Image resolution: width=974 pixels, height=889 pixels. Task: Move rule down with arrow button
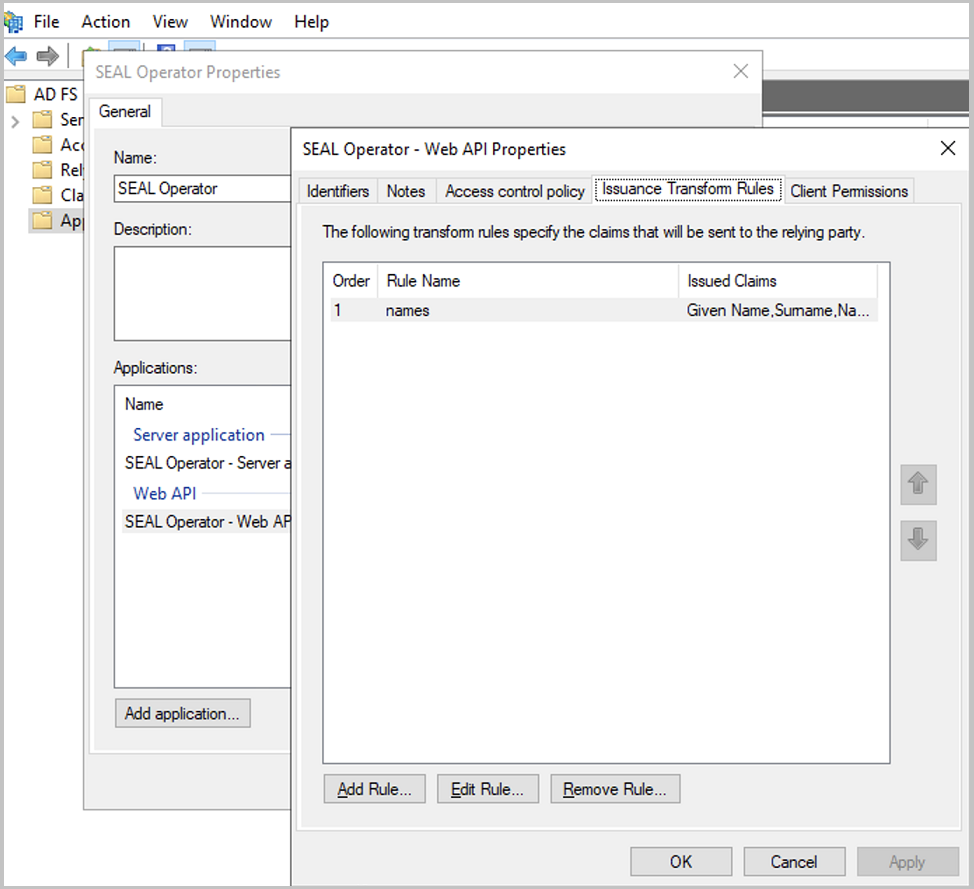click(917, 541)
